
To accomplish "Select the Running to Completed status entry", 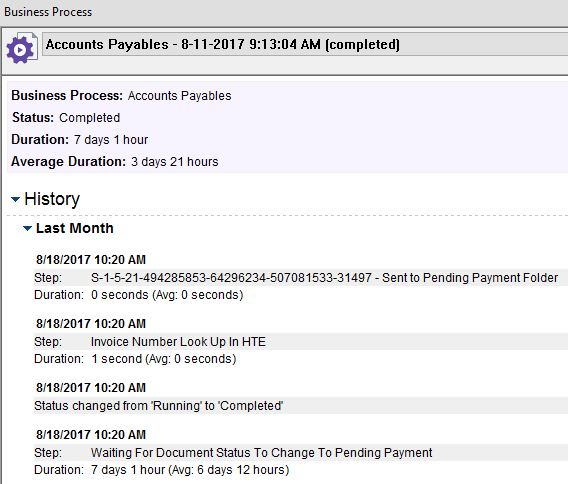I will (301, 406).
